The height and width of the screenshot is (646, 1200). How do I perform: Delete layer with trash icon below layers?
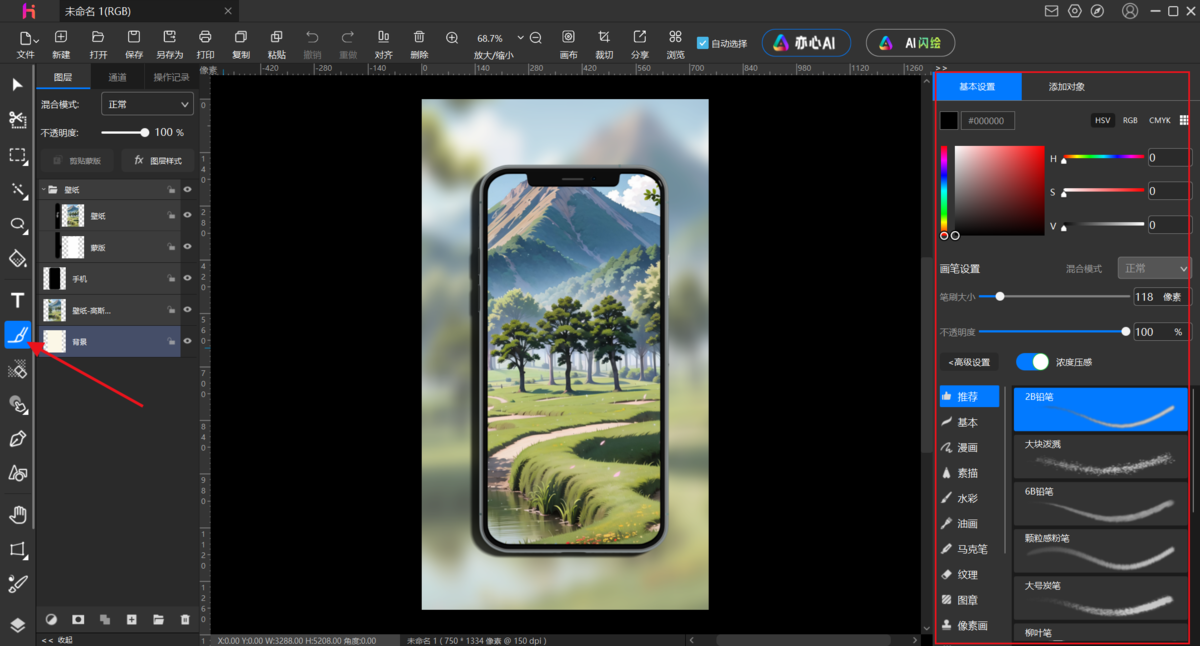click(x=185, y=620)
